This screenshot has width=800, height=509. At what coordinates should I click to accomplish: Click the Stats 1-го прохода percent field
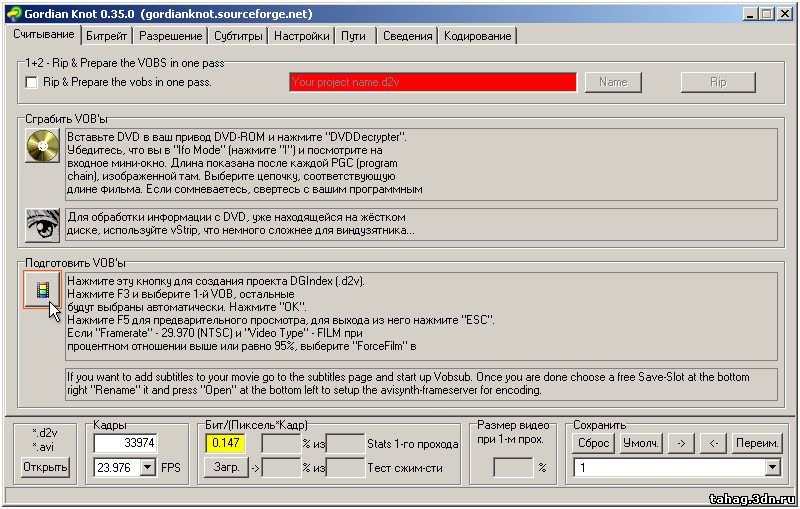(x=281, y=443)
